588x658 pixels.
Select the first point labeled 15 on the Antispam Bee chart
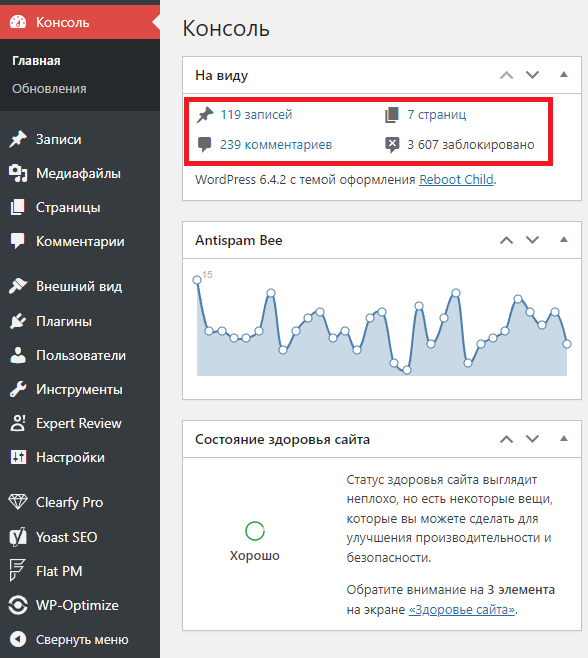tap(197, 280)
